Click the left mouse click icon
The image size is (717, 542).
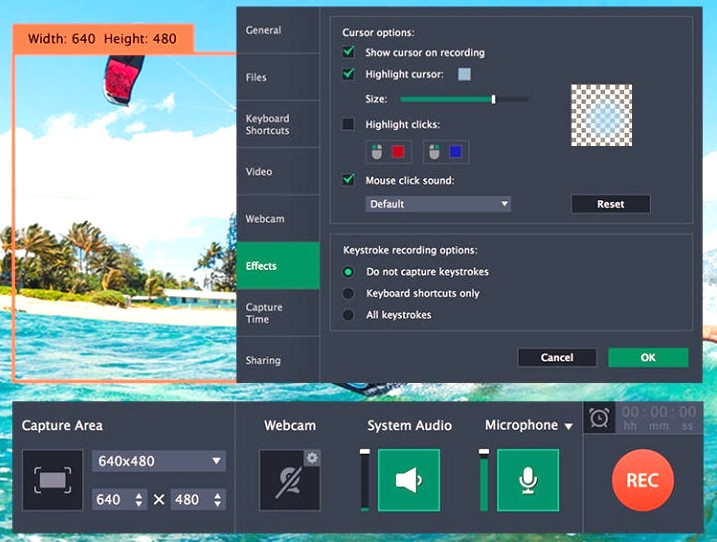[376, 151]
